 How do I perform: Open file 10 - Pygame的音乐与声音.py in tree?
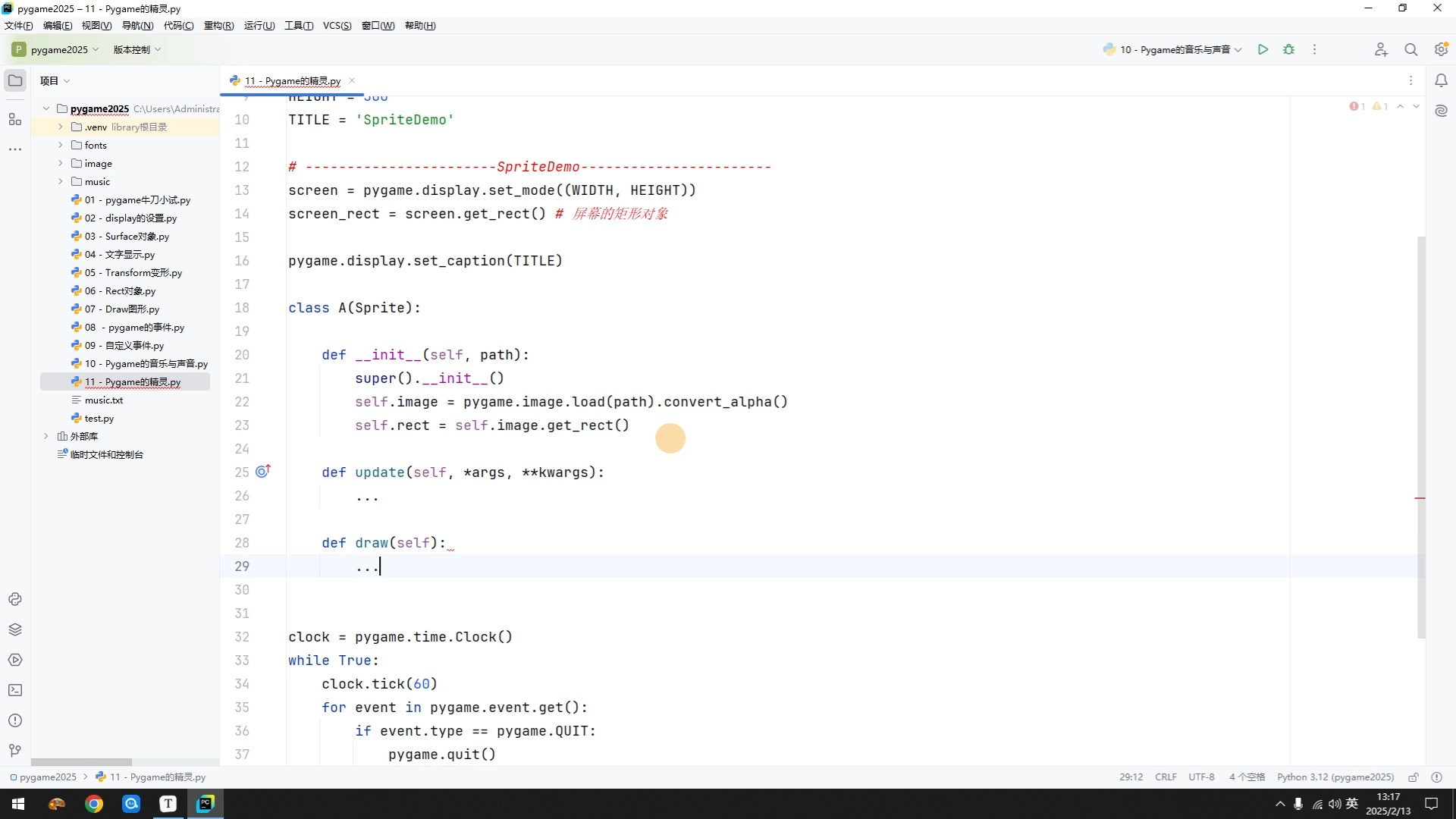[146, 363]
